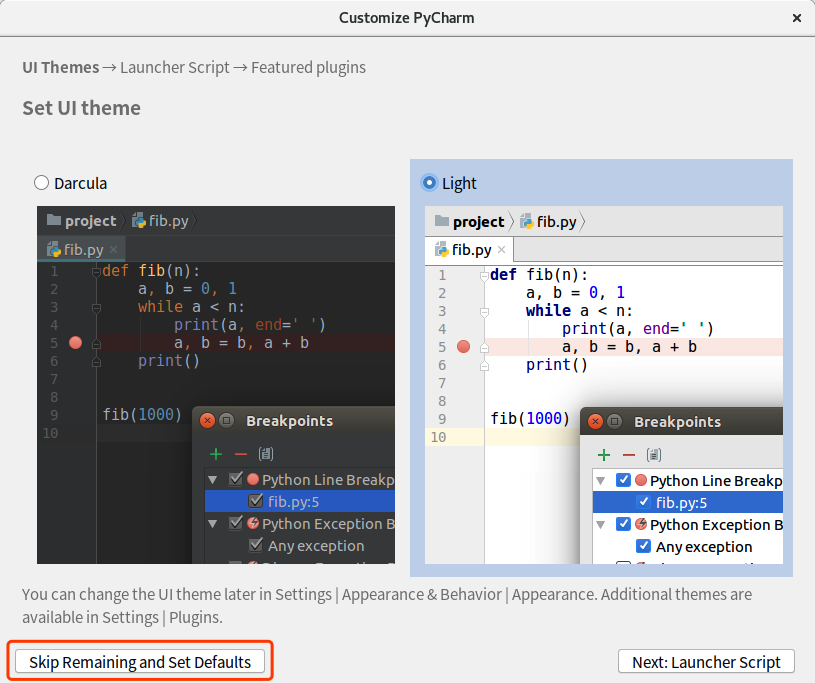Toggle fib.py:5 checkbox in Light preview
Screen dimensions: 815x683
click(643, 502)
